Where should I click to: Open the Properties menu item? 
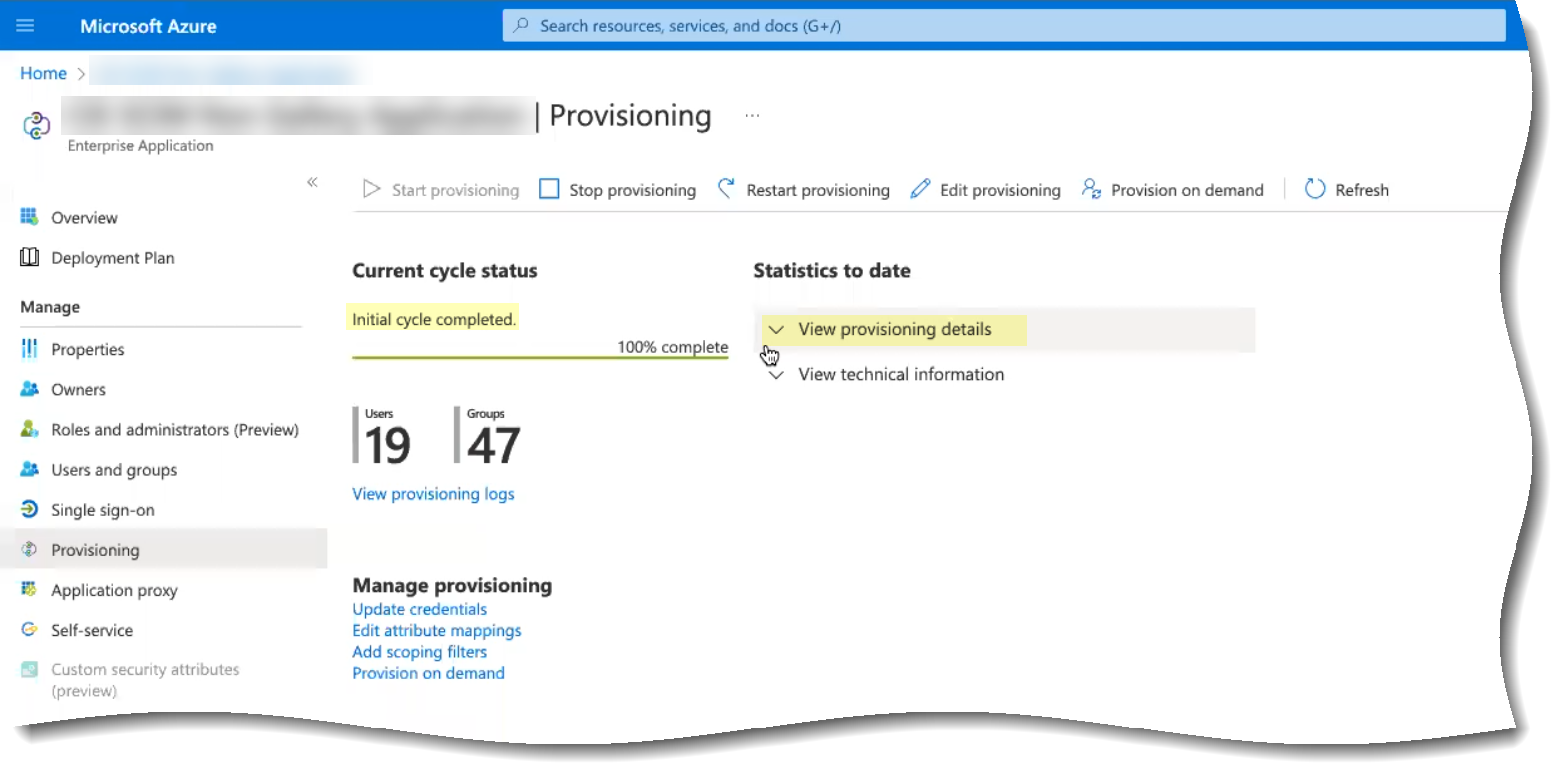click(x=88, y=349)
